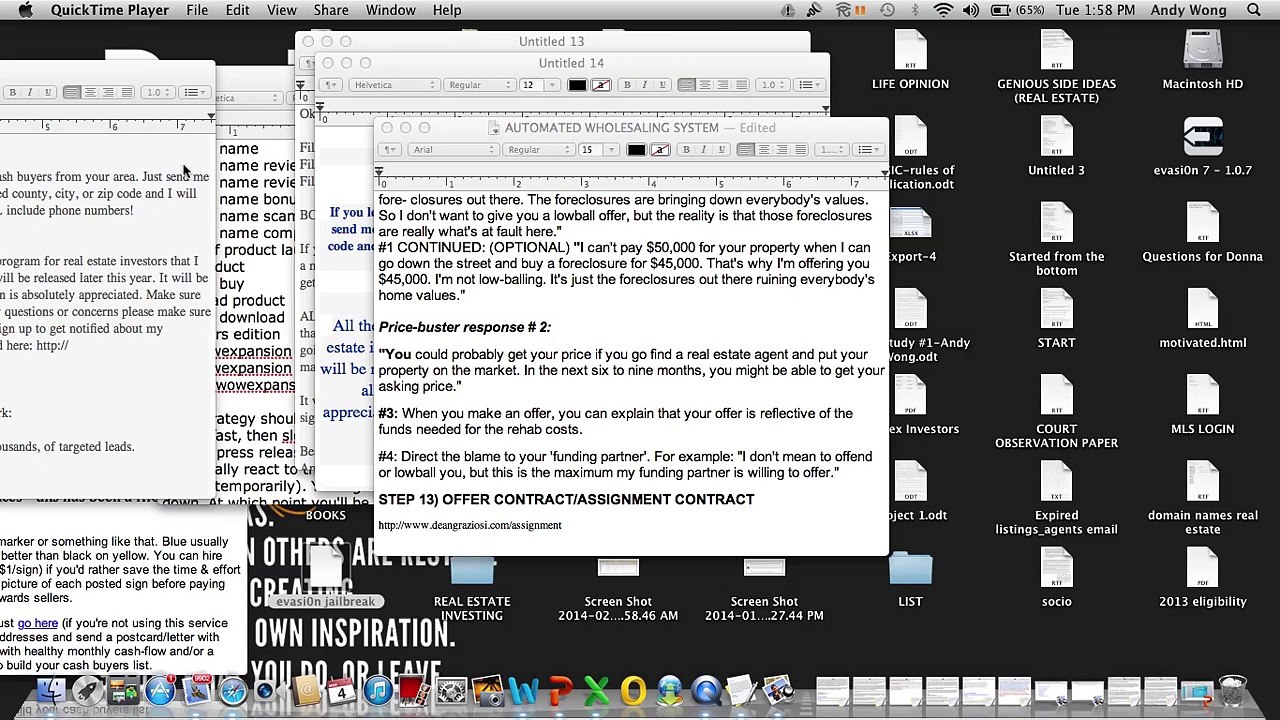Toggle Italic in Automated Wholesaling System toolbar
Image resolution: width=1280 pixels, height=720 pixels.
(x=703, y=150)
